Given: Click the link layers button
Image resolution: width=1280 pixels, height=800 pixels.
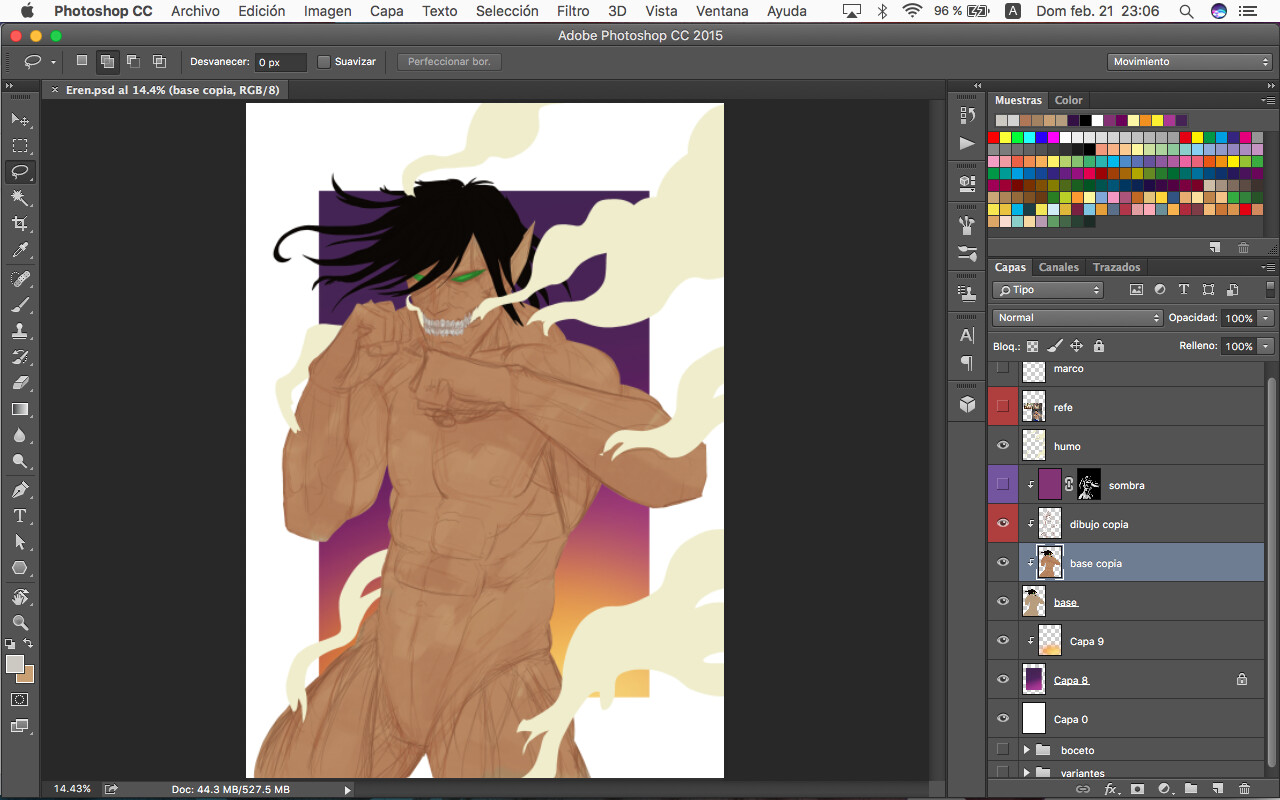Looking at the screenshot, I should point(1083,789).
